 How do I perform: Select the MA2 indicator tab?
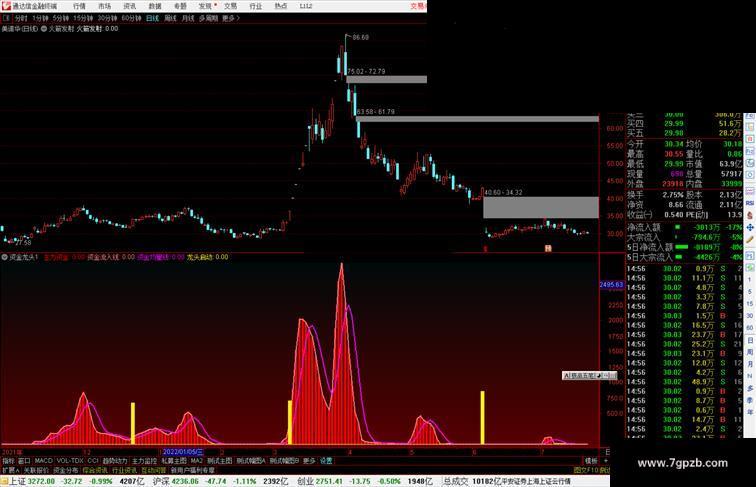coord(197,461)
